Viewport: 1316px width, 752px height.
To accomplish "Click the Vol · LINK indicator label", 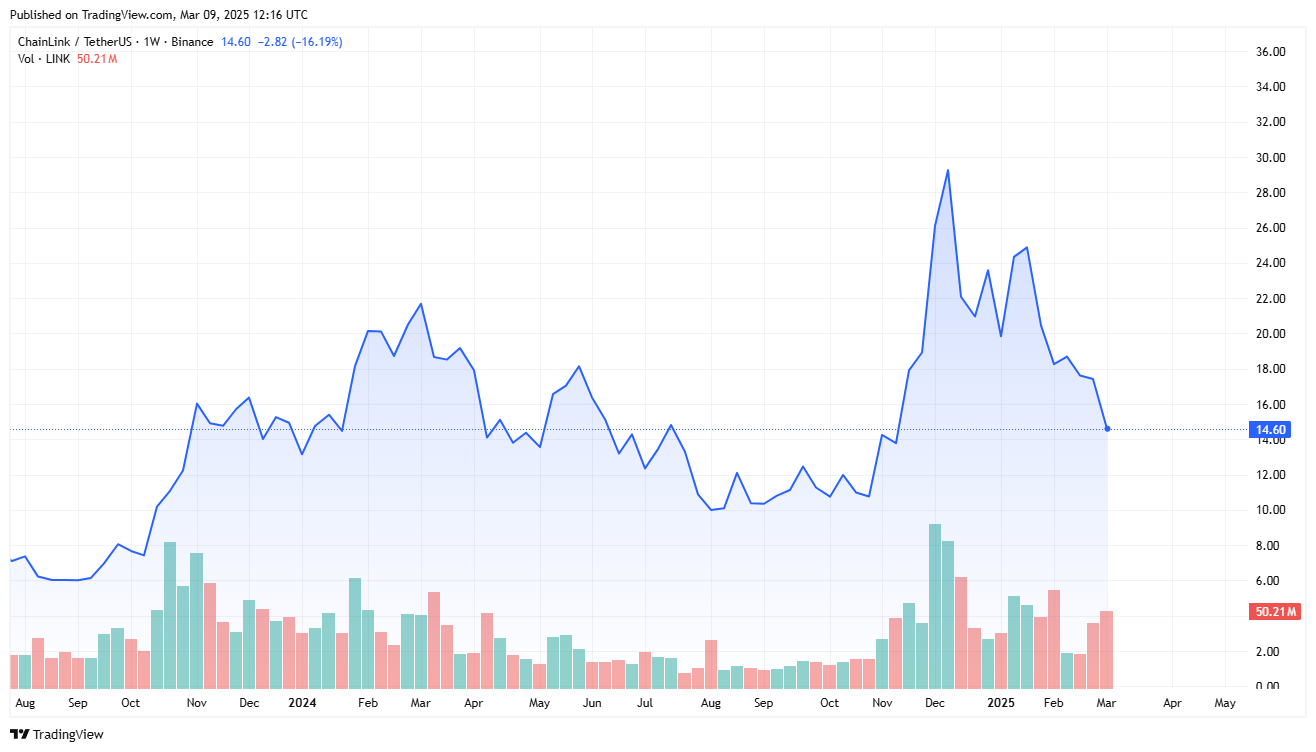I will [45, 59].
